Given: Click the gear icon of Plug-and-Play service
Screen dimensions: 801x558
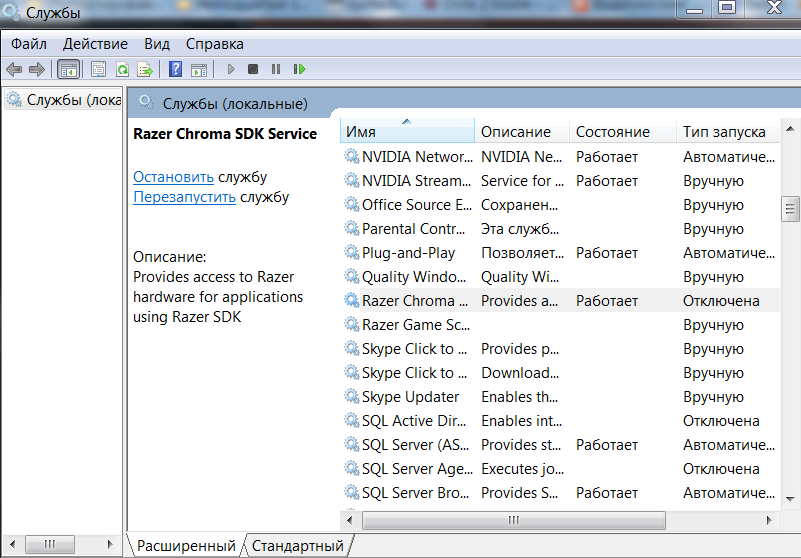Looking at the screenshot, I should [351, 252].
